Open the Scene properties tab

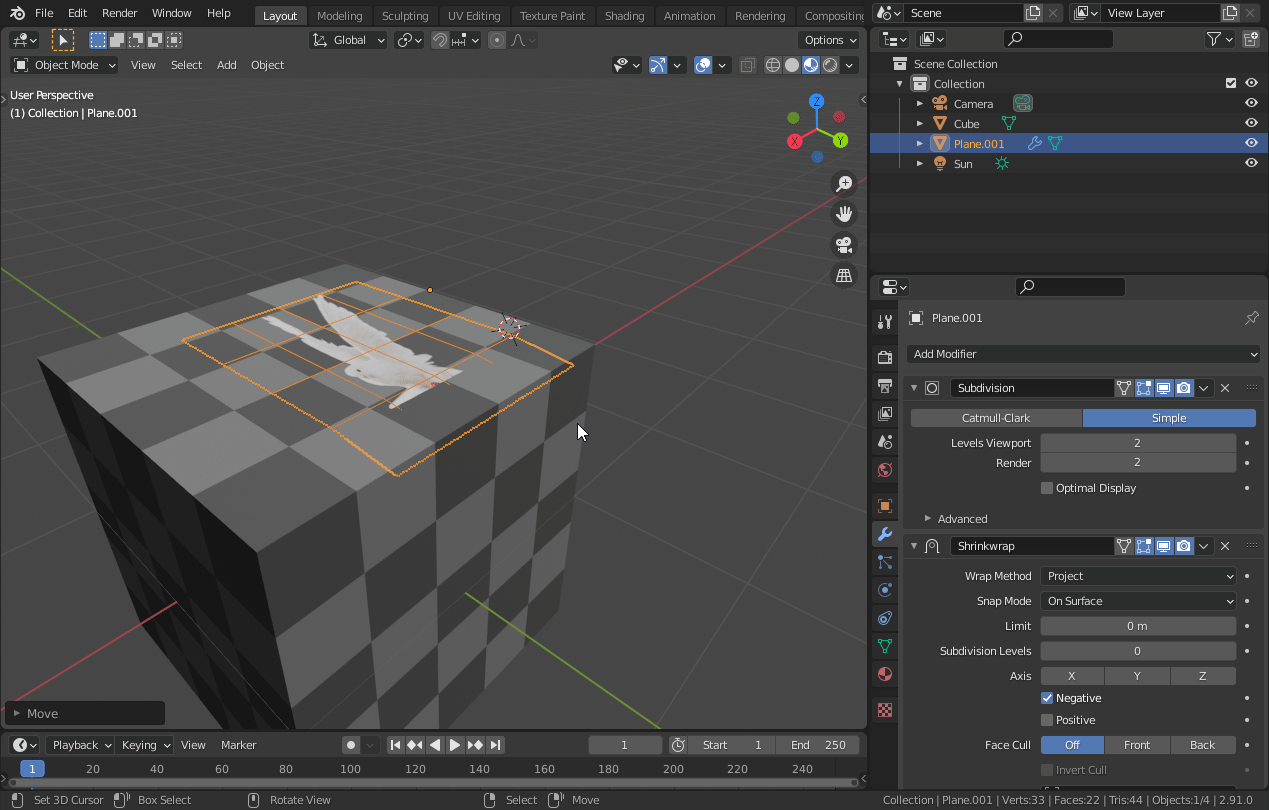(x=884, y=441)
